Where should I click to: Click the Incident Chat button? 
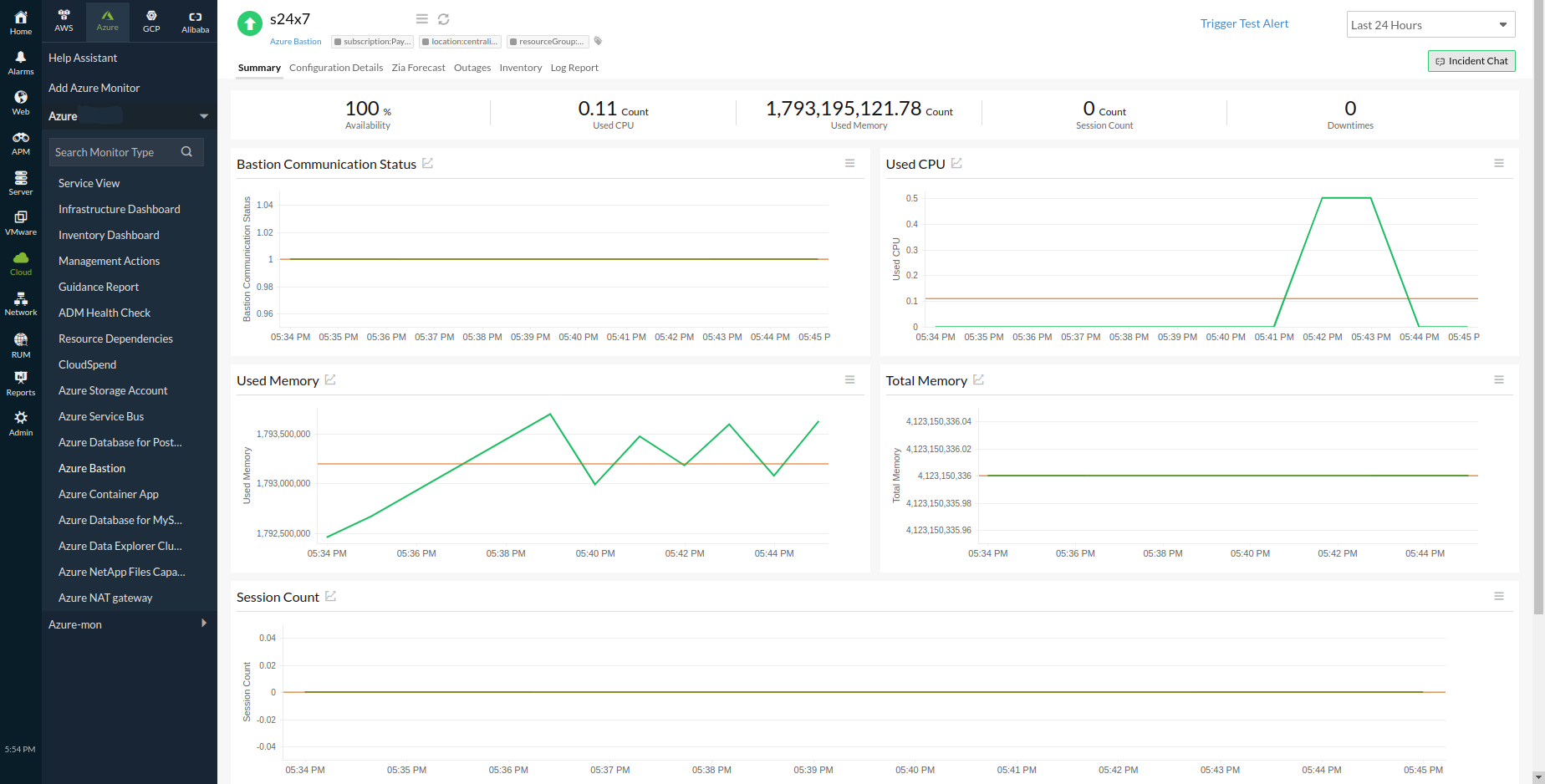[1471, 61]
